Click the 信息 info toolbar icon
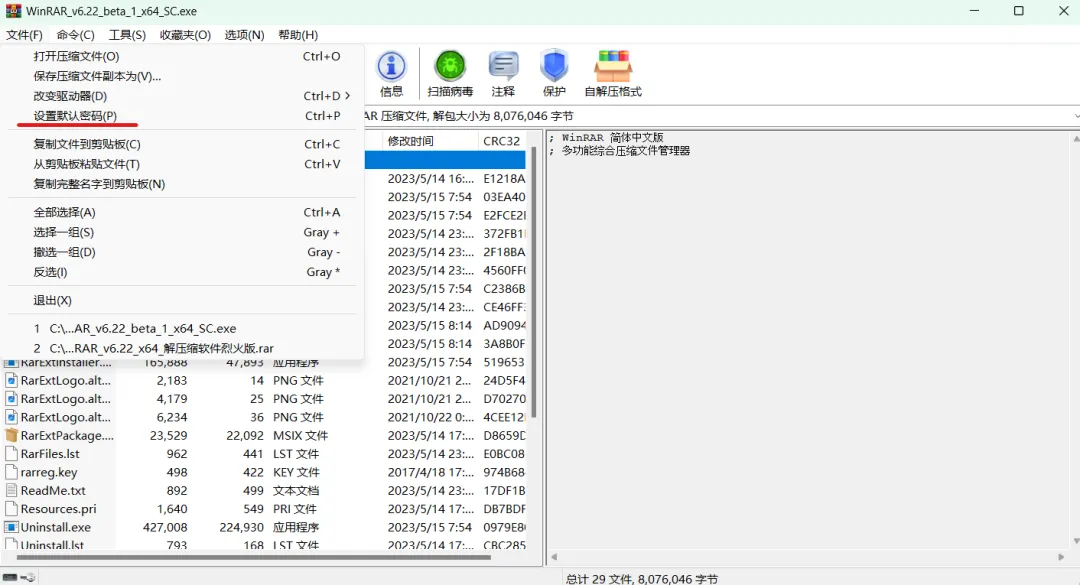Viewport: 1080px width, 585px height. [x=391, y=67]
